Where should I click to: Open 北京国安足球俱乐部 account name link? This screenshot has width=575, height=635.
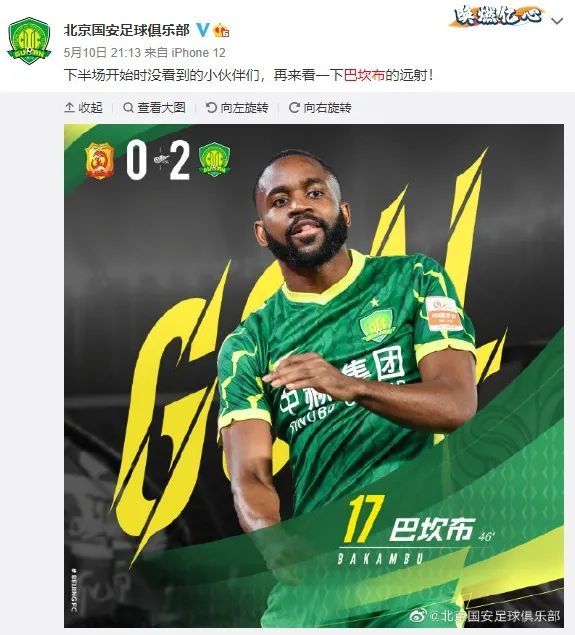pyautogui.click(x=127, y=30)
